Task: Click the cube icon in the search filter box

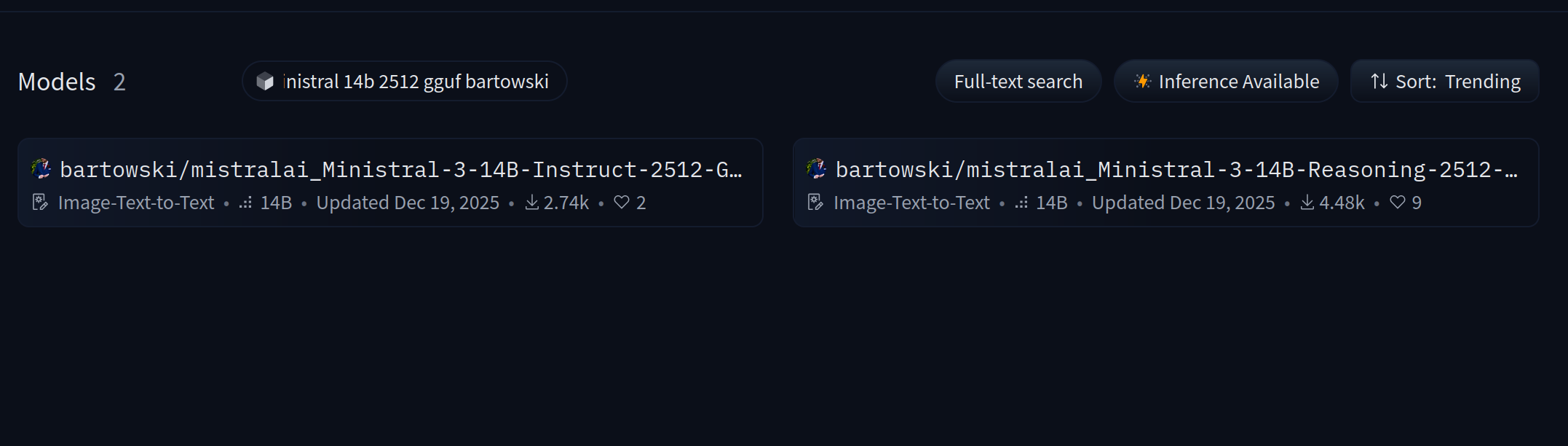Action: tap(265, 82)
